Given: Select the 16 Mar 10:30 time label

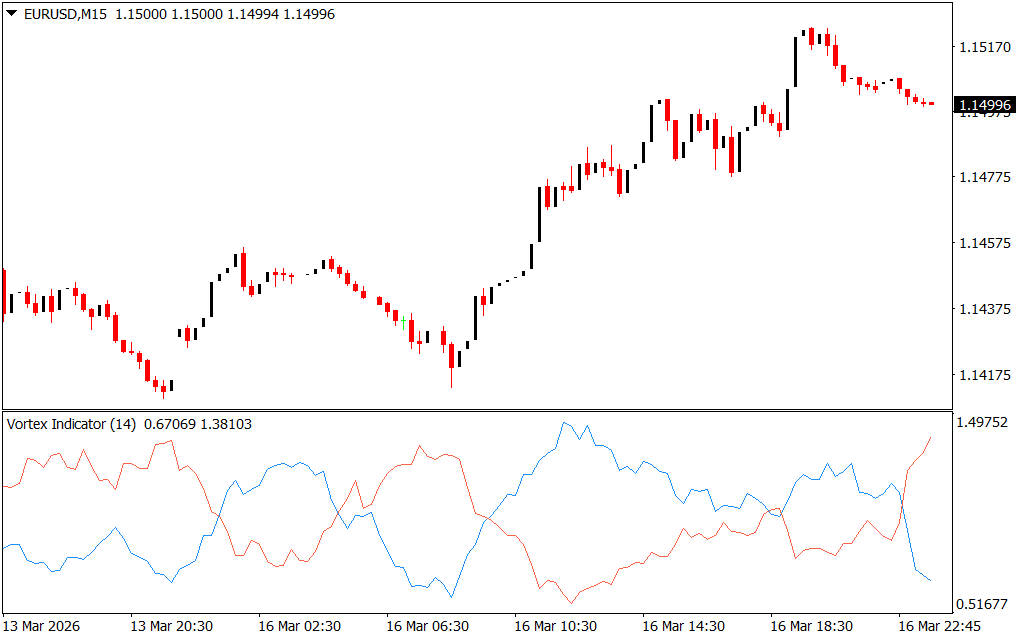Looking at the screenshot, I should [555, 626].
